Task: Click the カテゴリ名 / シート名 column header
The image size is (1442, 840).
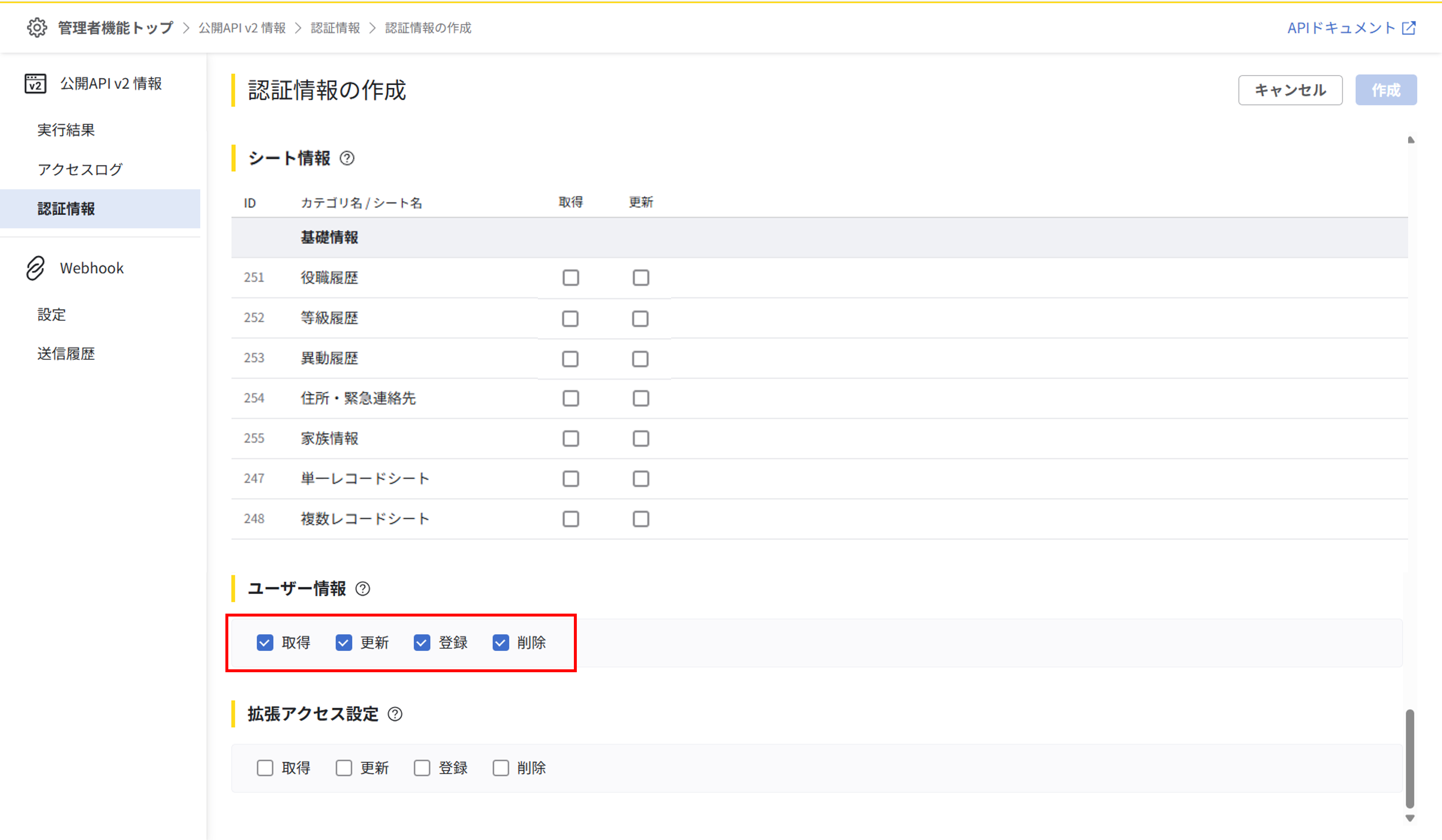Action: pyautogui.click(x=362, y=203)
